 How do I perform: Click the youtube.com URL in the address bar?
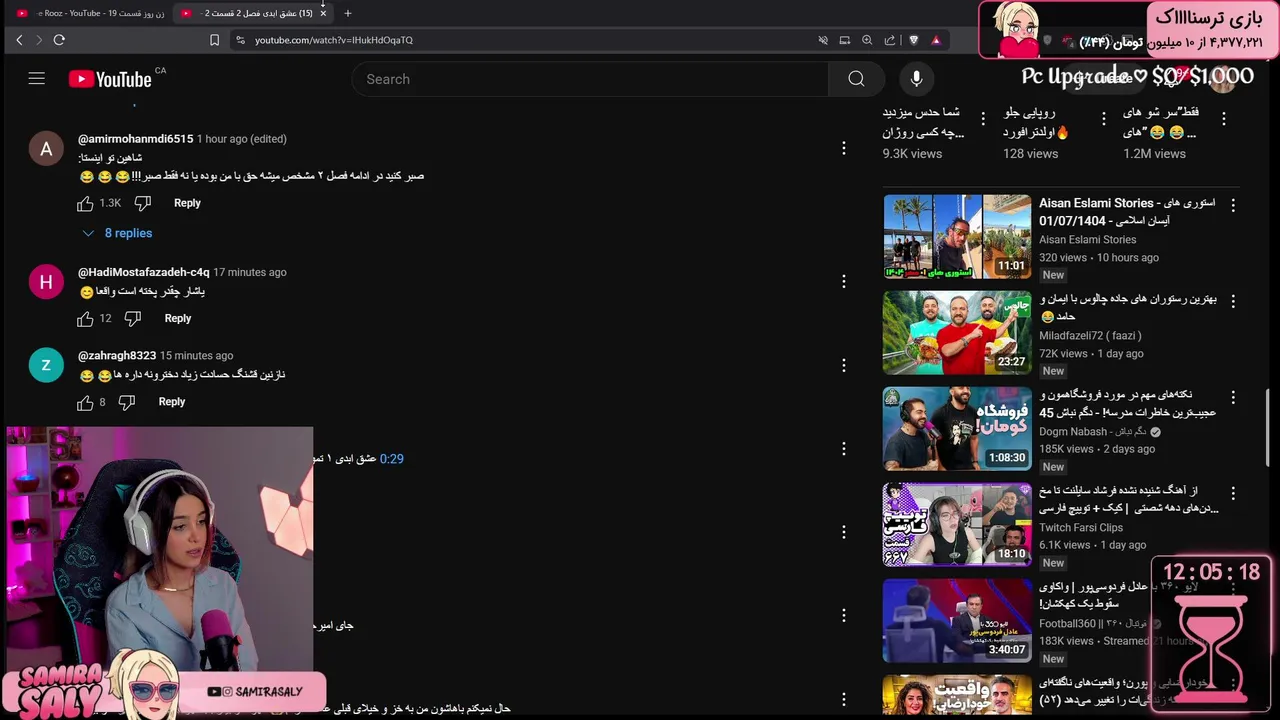[x=333, y=40]
